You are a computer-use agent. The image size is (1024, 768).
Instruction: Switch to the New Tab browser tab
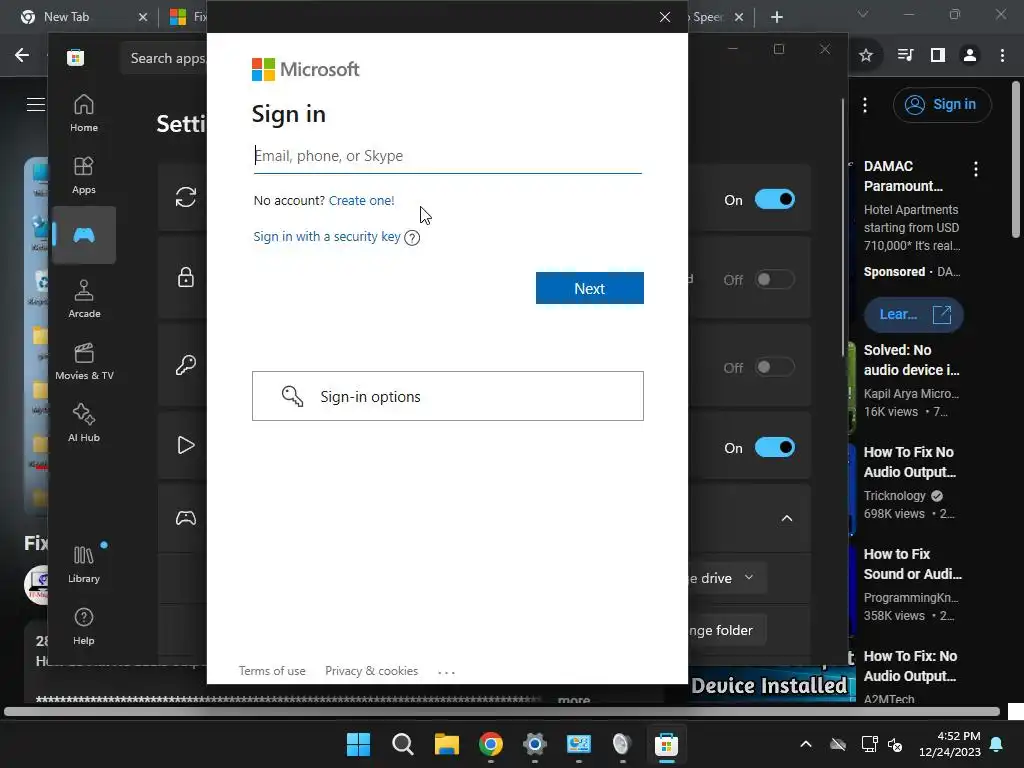pyautogui.click(x=84, y=17)
